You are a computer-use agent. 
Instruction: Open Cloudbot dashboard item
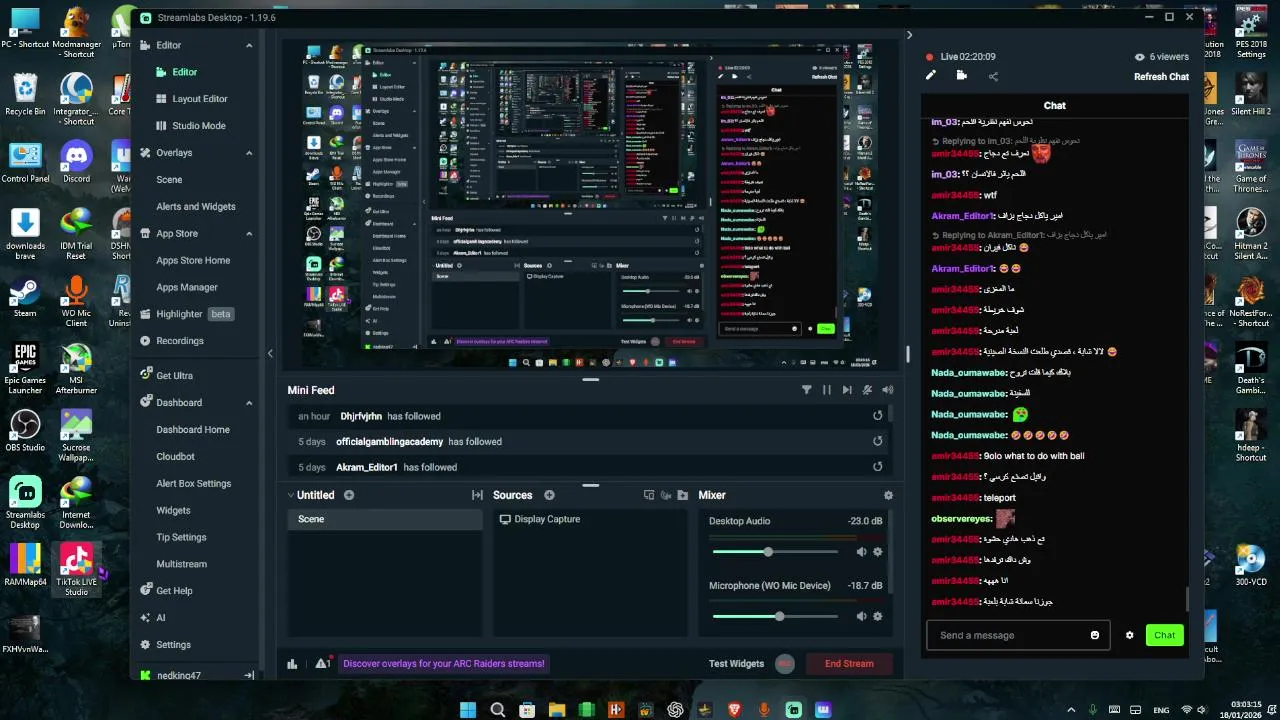point(175,456)
